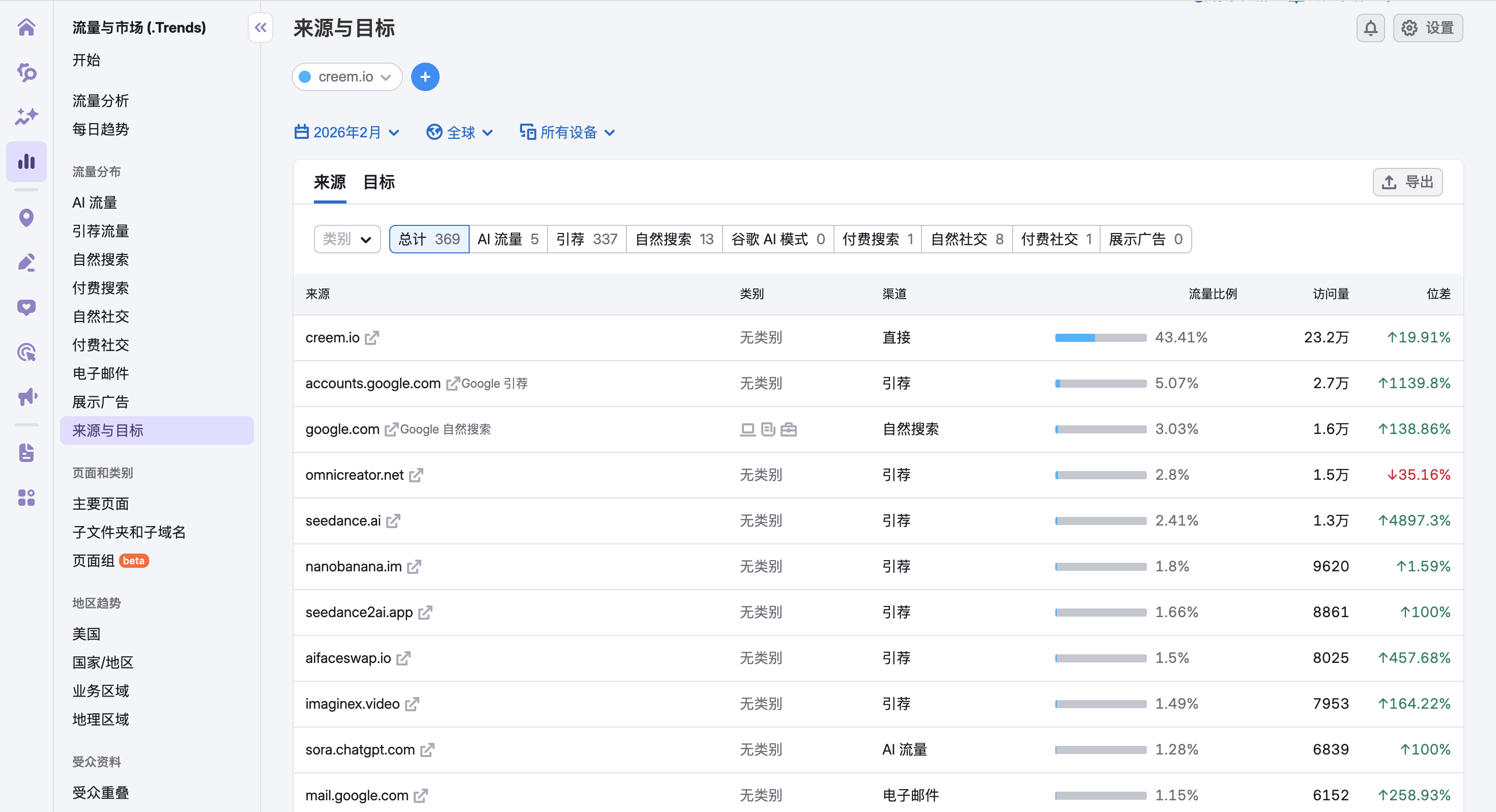
Task: Select the 引荐 337 filter chip
Action: coord(586,239)
